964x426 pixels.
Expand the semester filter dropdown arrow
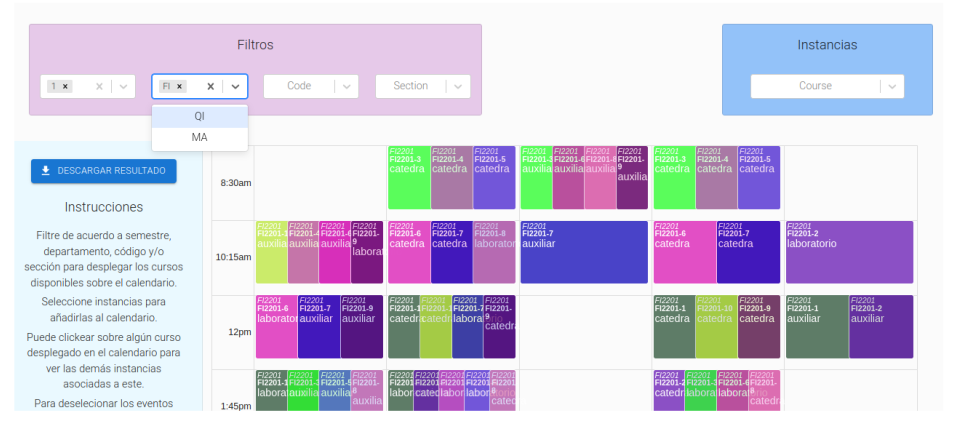(123, 87)
